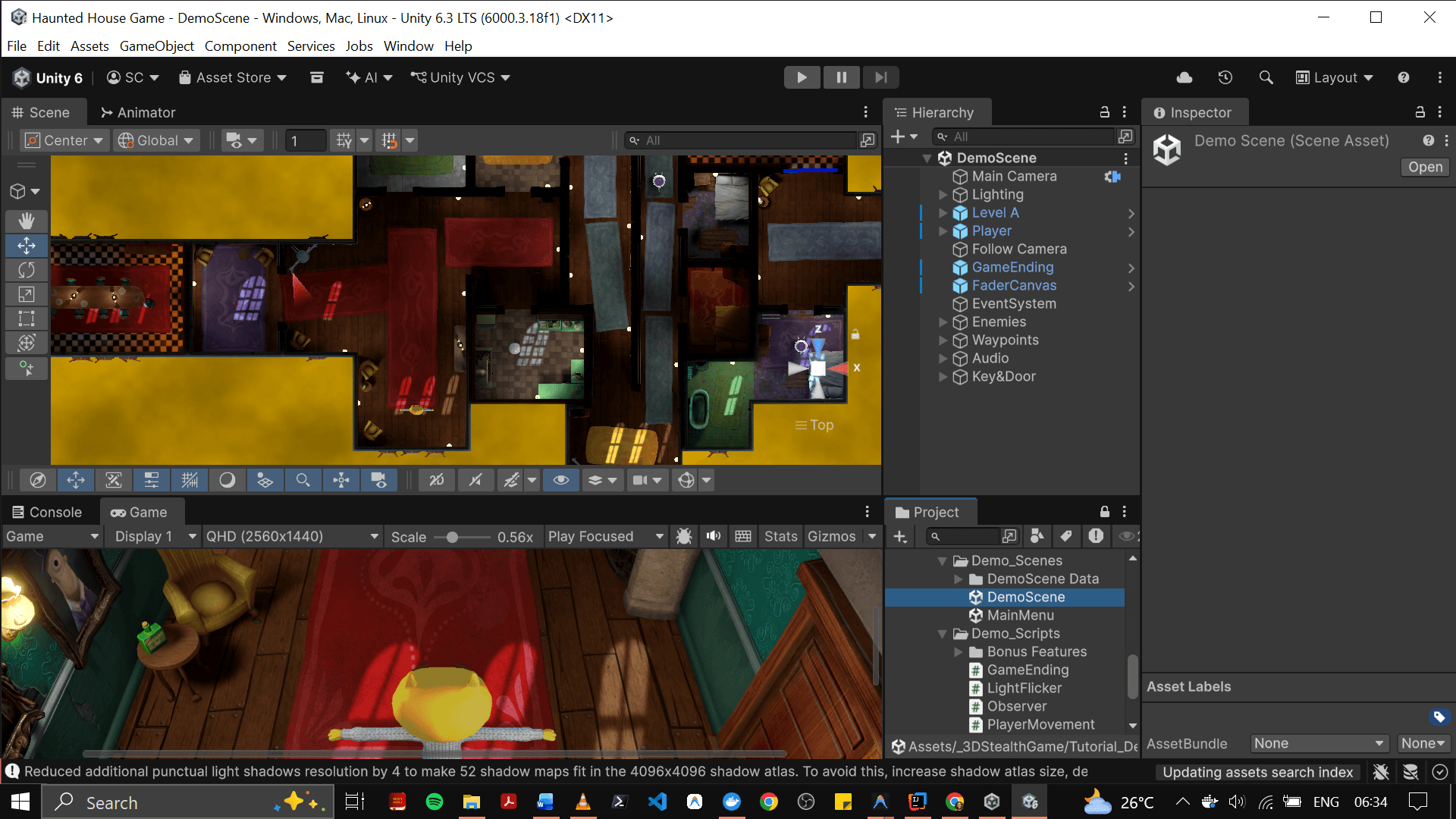
Task: Select the Rect tool in Scene
Action: point(27,318)
